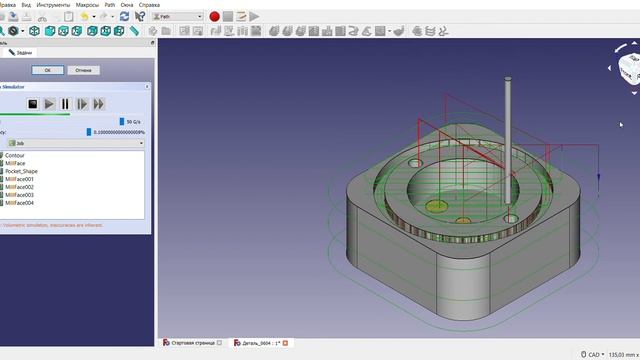Click the Drilling operation toolbar icon
Viewport: 640px width, 360px height.
point(327,31)
